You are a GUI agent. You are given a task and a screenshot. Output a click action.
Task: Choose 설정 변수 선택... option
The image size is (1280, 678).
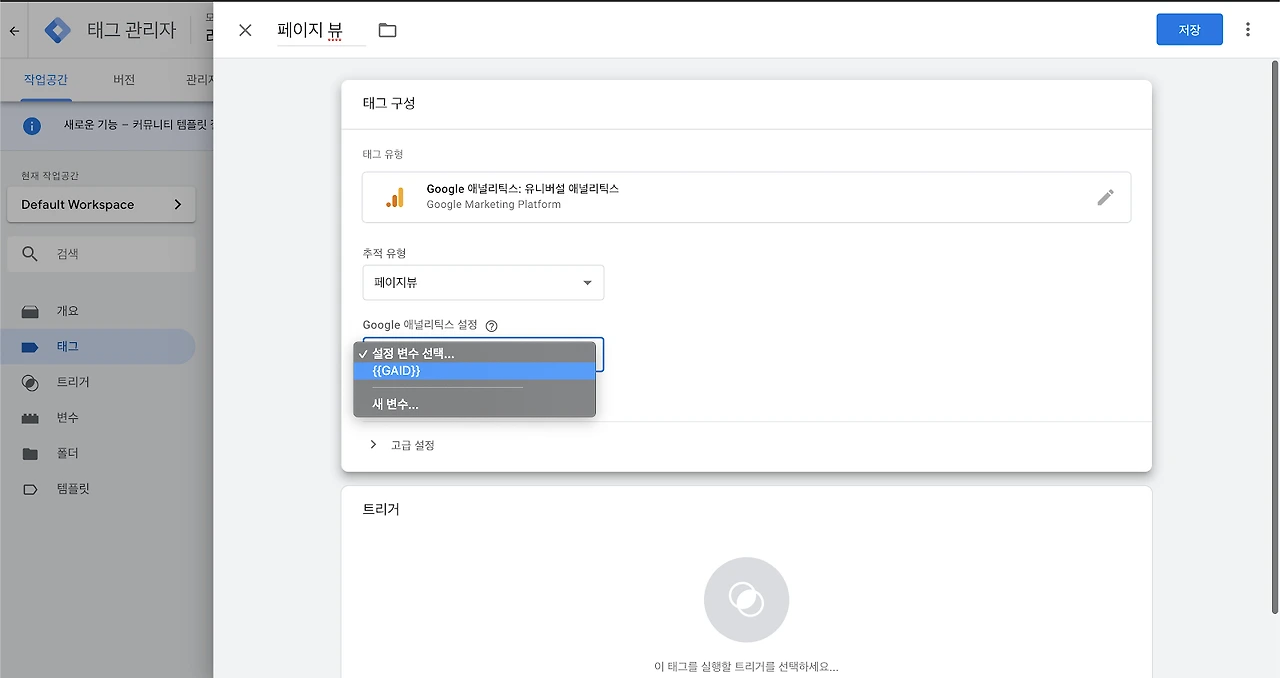(474, 353)
